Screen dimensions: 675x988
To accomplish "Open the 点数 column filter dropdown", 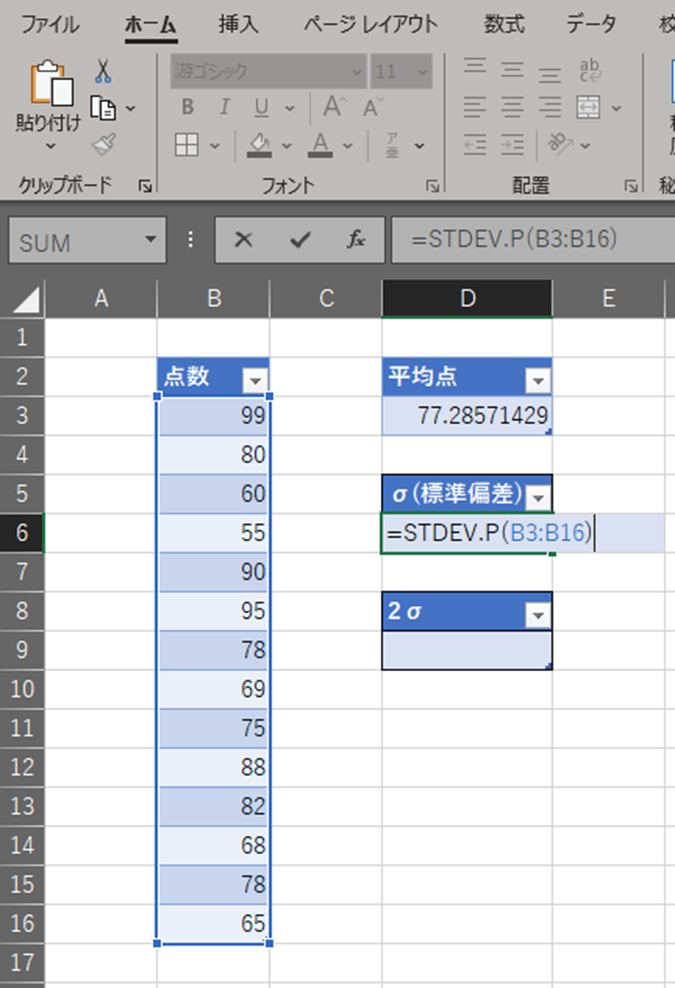I will tap(255, 379).
